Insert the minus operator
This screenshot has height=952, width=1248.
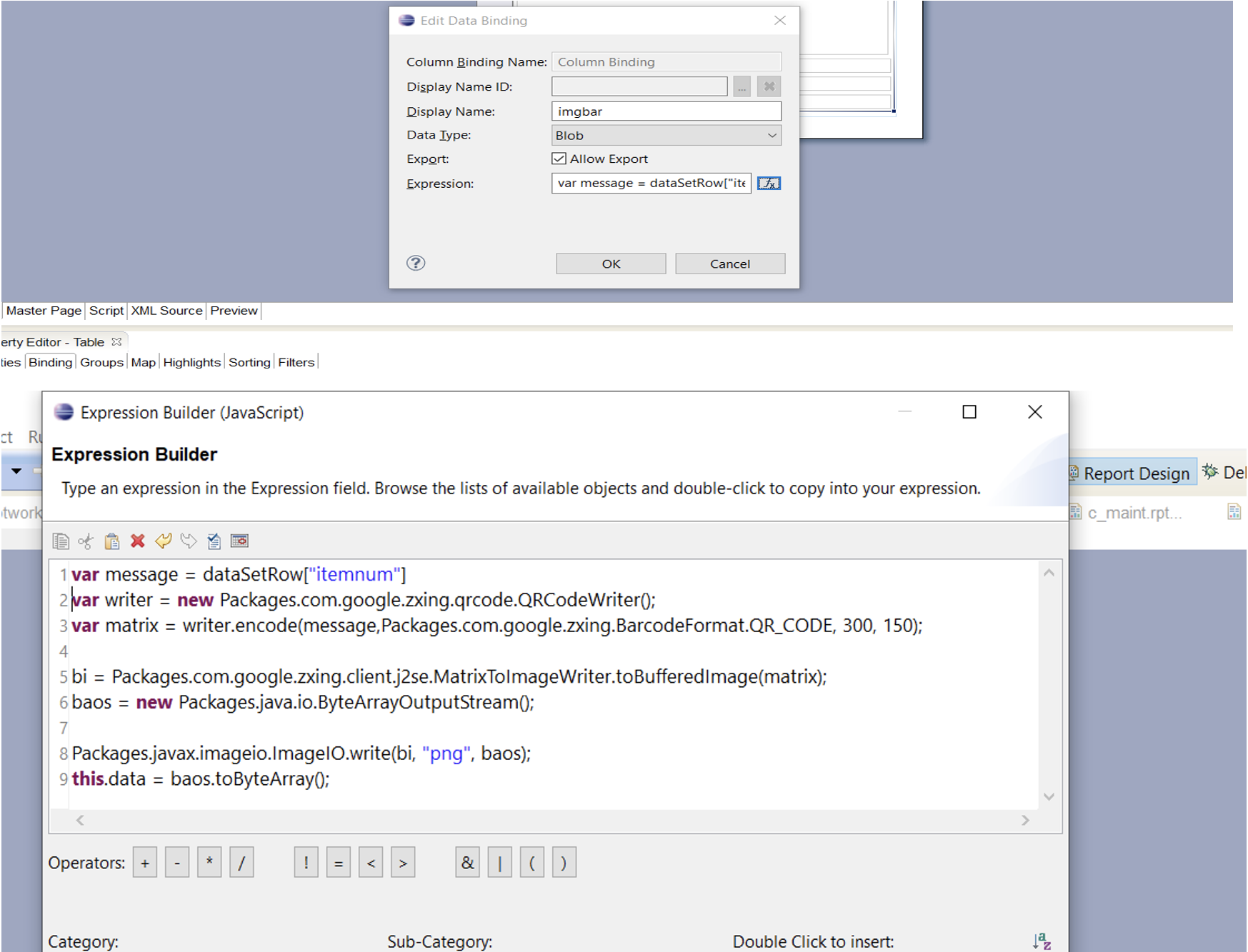point(177,863)
